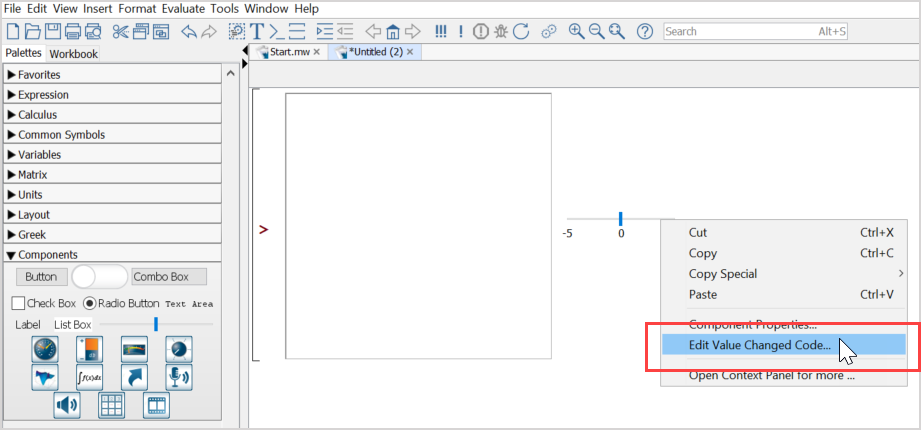Click the slider in the worksheet

tap(620, 218)
